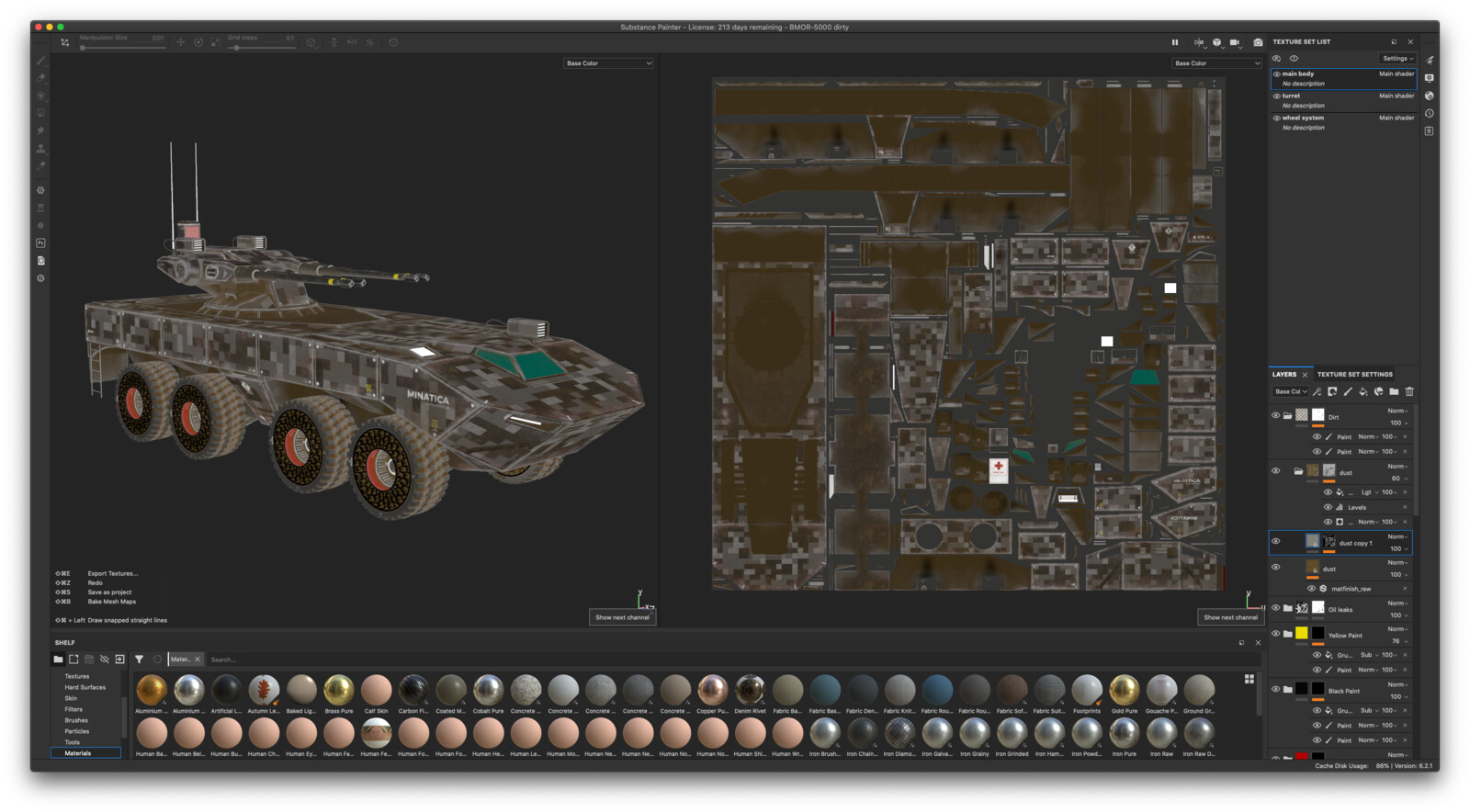Screen dimensions: 1470x812
Task: Click the add smart material icon in Layers
Action: [1378, 392]
